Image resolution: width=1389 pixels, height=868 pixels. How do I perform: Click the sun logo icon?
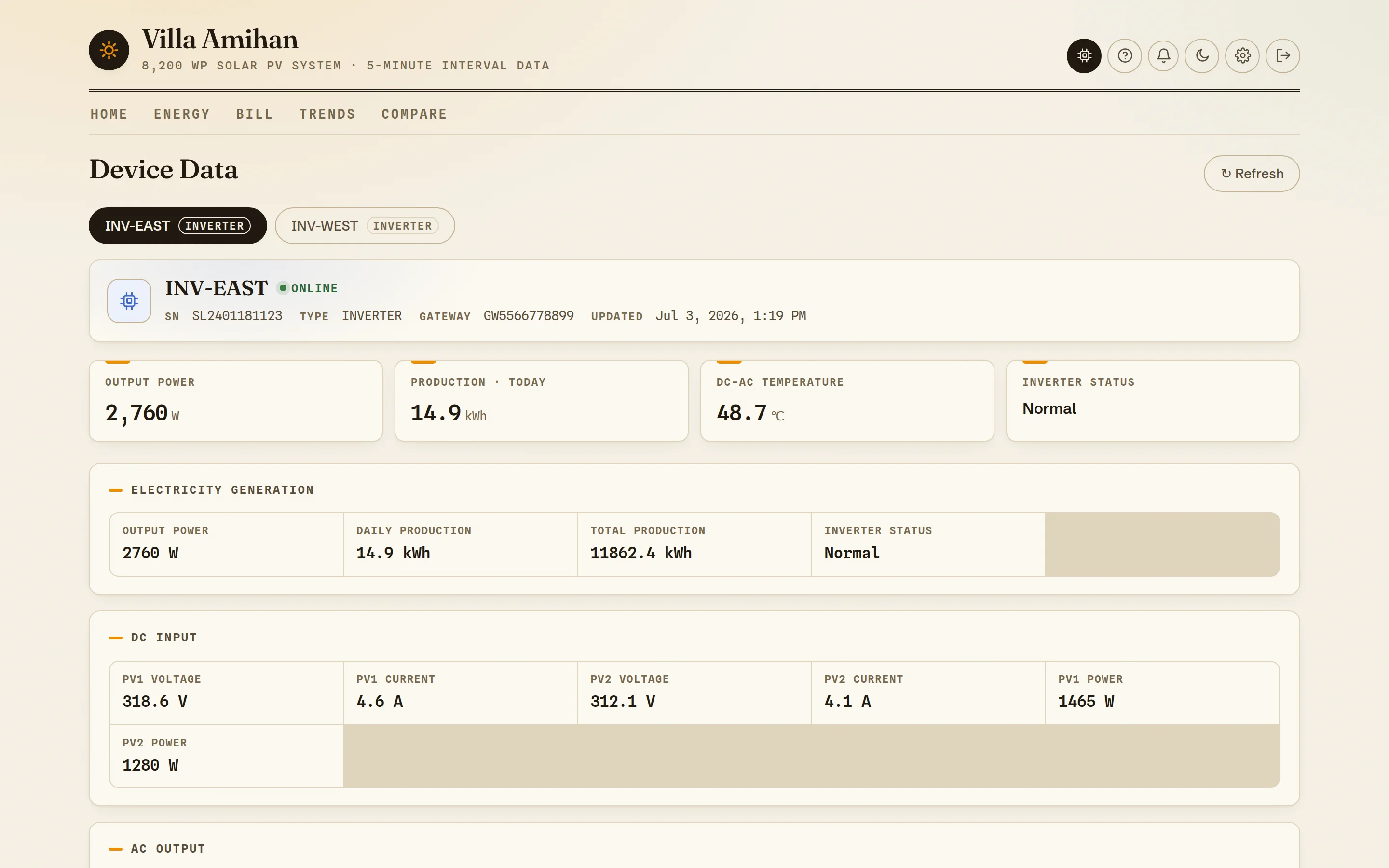[x=109, y=51]
